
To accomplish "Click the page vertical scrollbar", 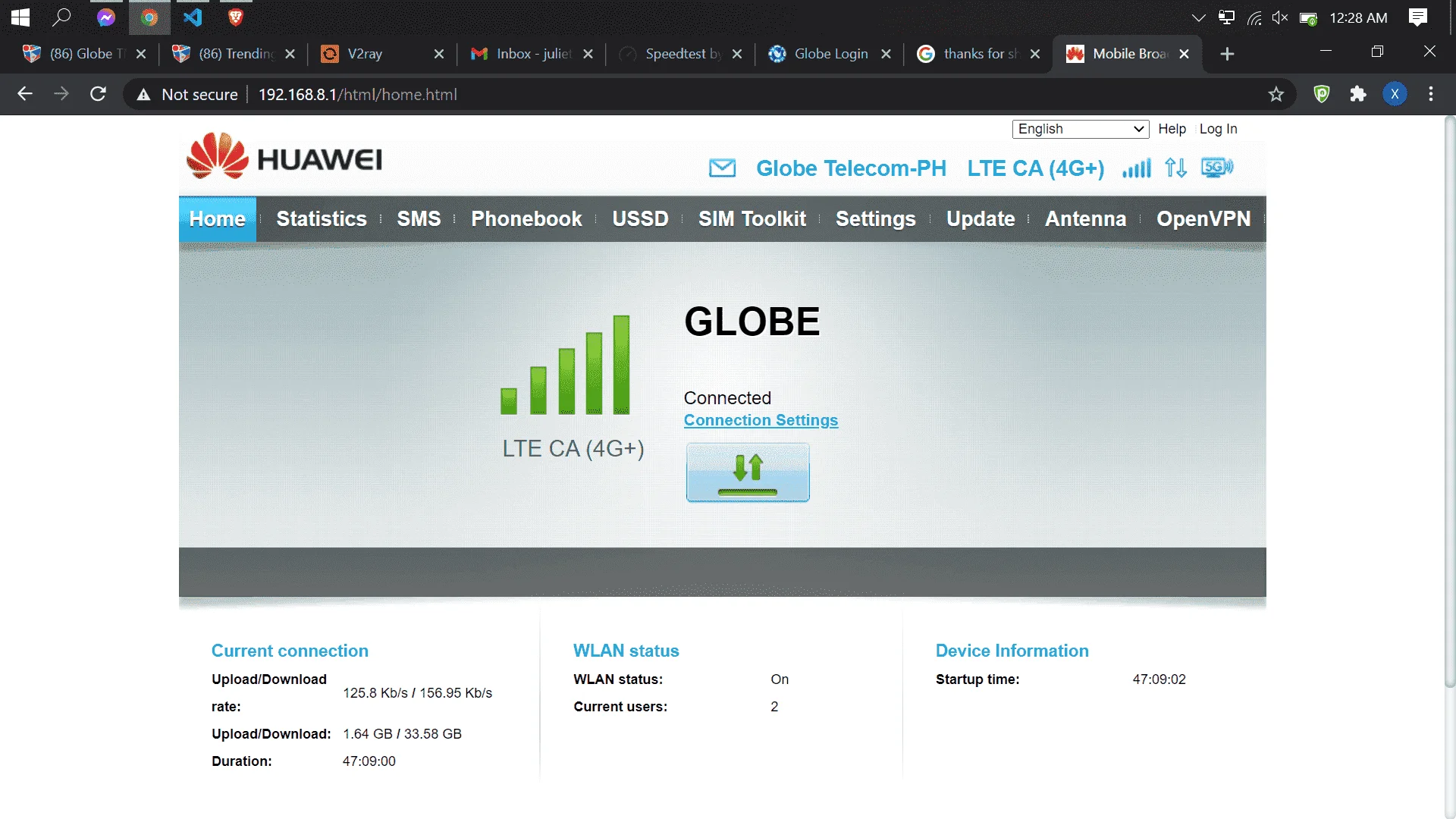I will [1450, 402].
